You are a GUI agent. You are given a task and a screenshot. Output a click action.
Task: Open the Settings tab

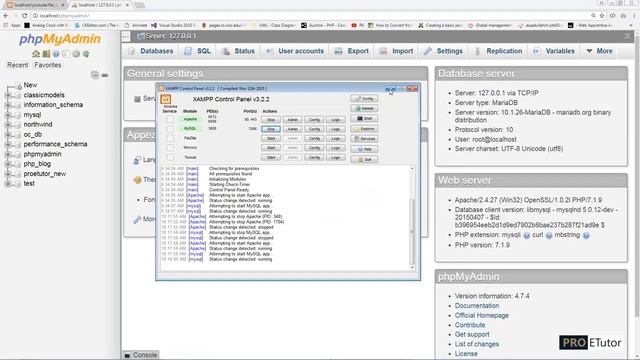tap(443, 51)
